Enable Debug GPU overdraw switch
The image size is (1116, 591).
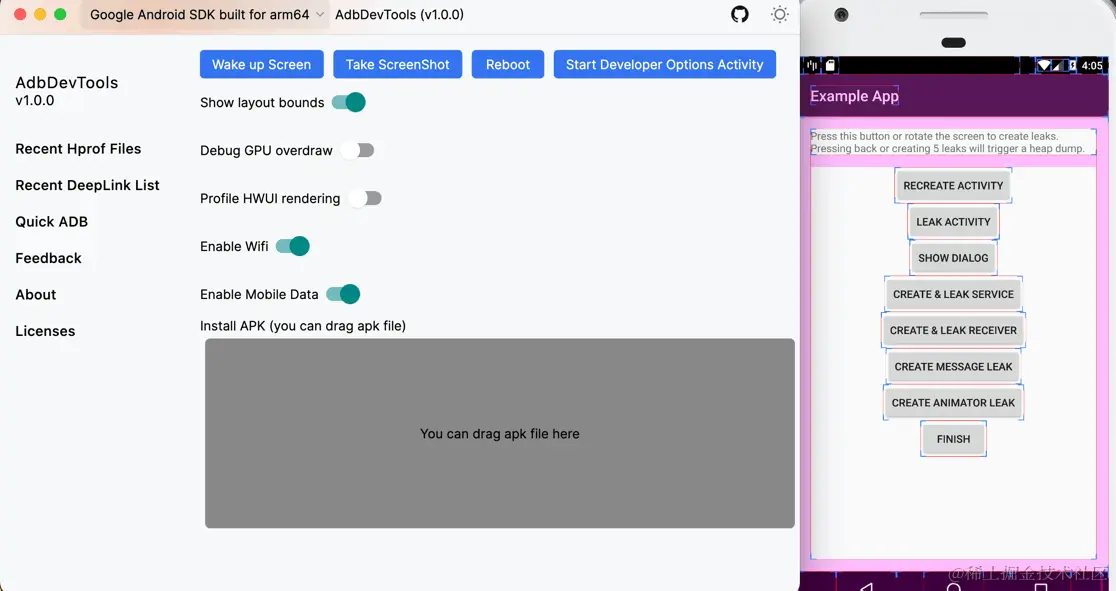pos(357,150)
